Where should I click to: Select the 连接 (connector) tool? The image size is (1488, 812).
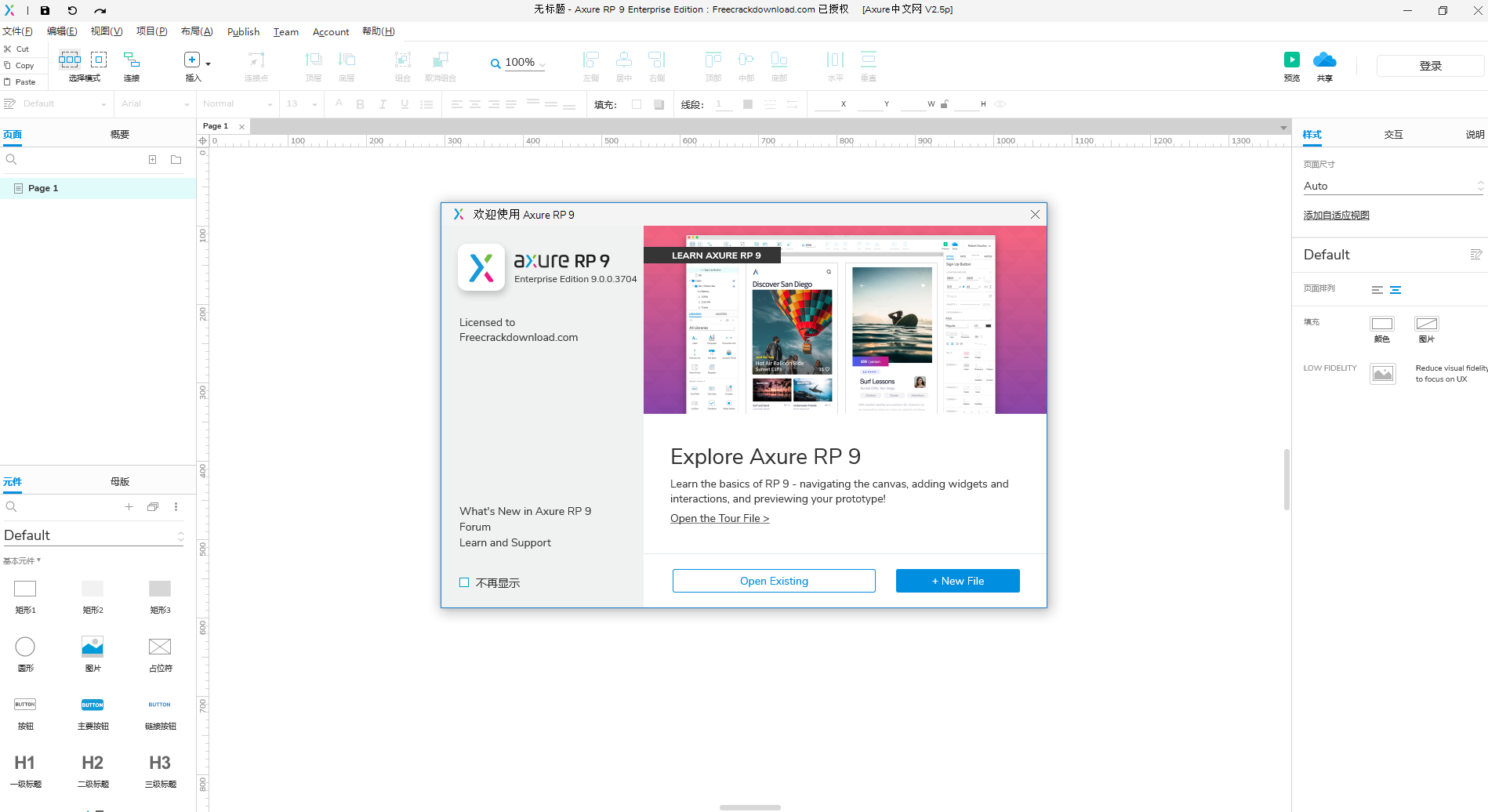131,66
